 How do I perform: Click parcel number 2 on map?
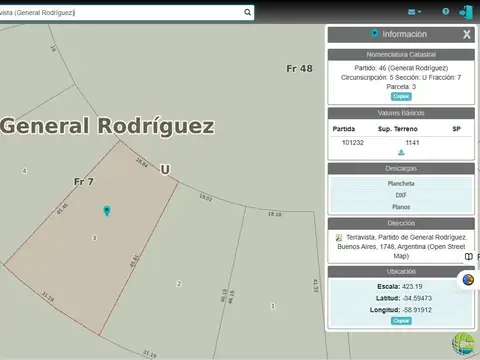click(179, 284)
